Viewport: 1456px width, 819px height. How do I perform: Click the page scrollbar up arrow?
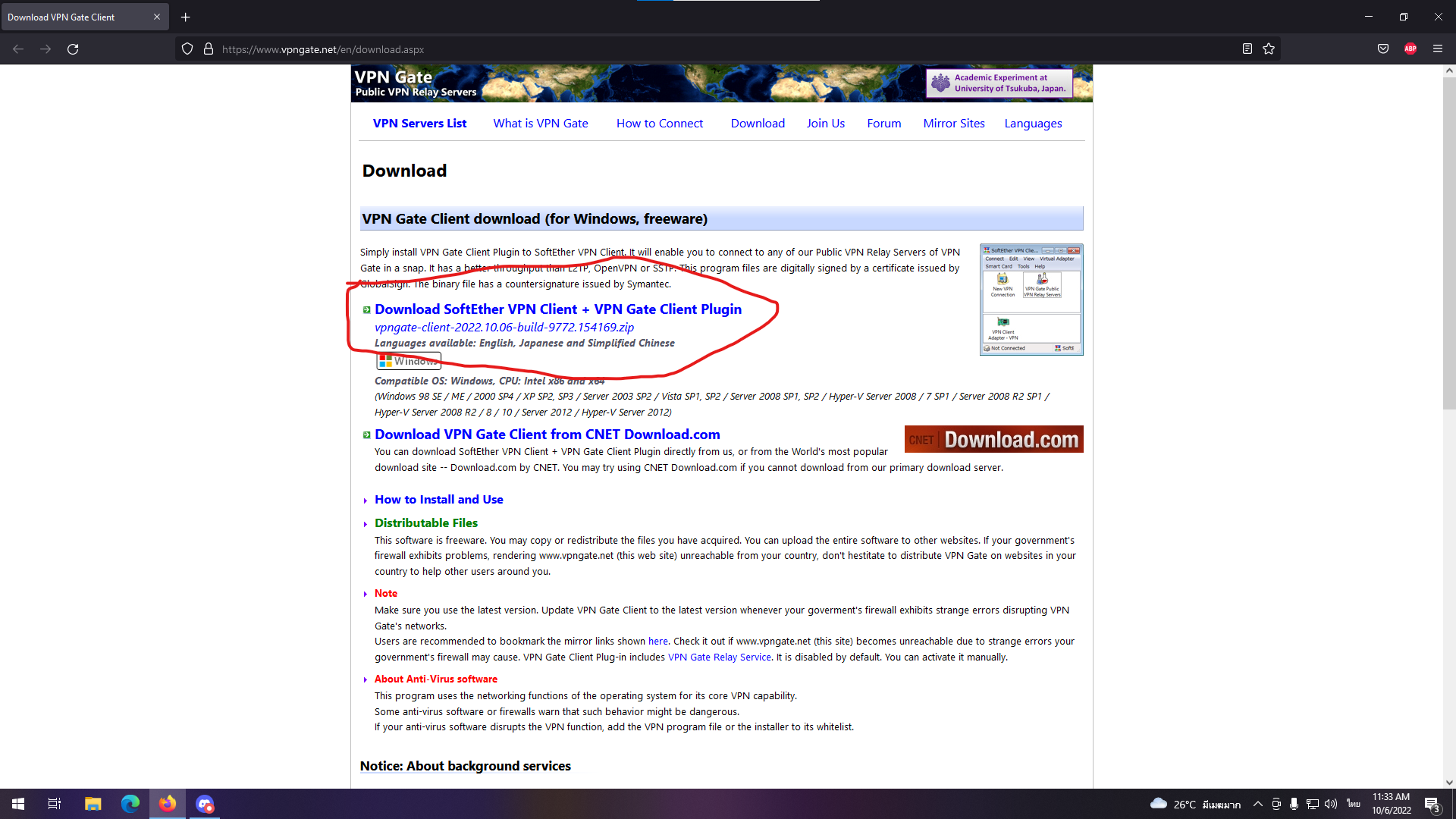1449,71
